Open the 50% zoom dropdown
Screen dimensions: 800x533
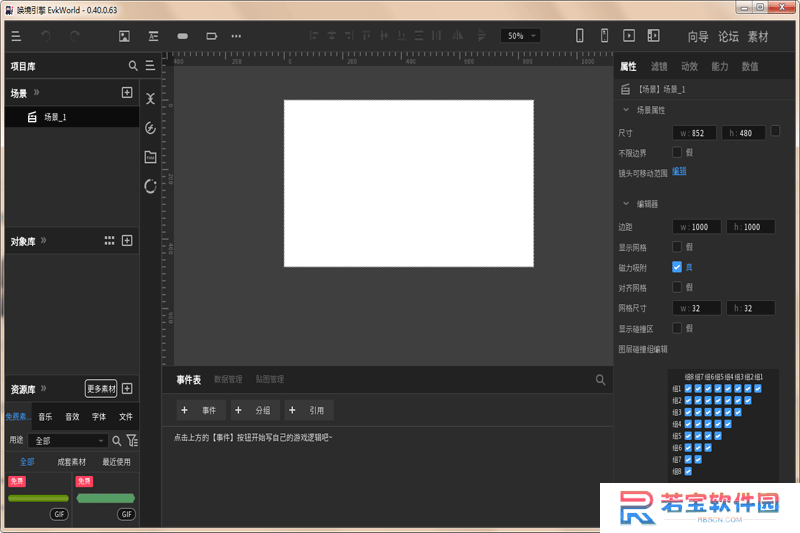(520, 36)
